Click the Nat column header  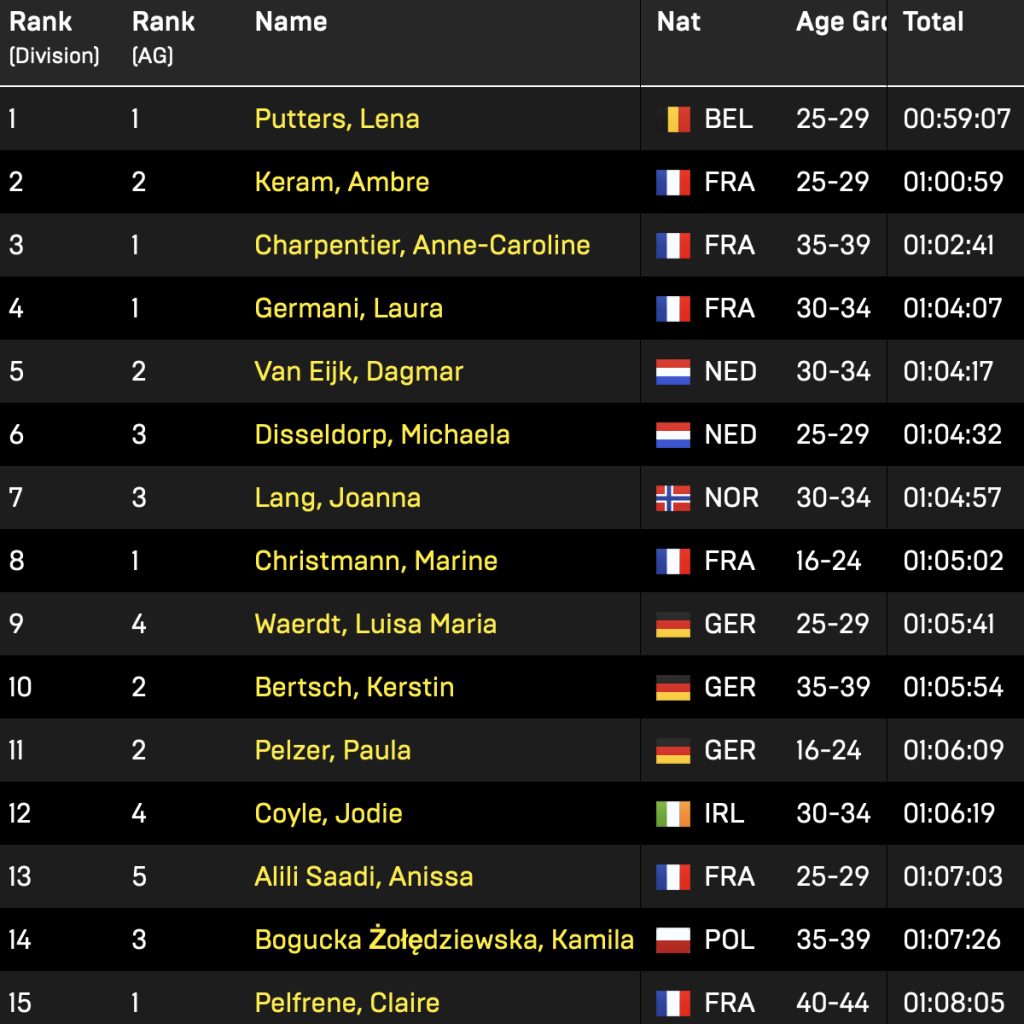679,22
